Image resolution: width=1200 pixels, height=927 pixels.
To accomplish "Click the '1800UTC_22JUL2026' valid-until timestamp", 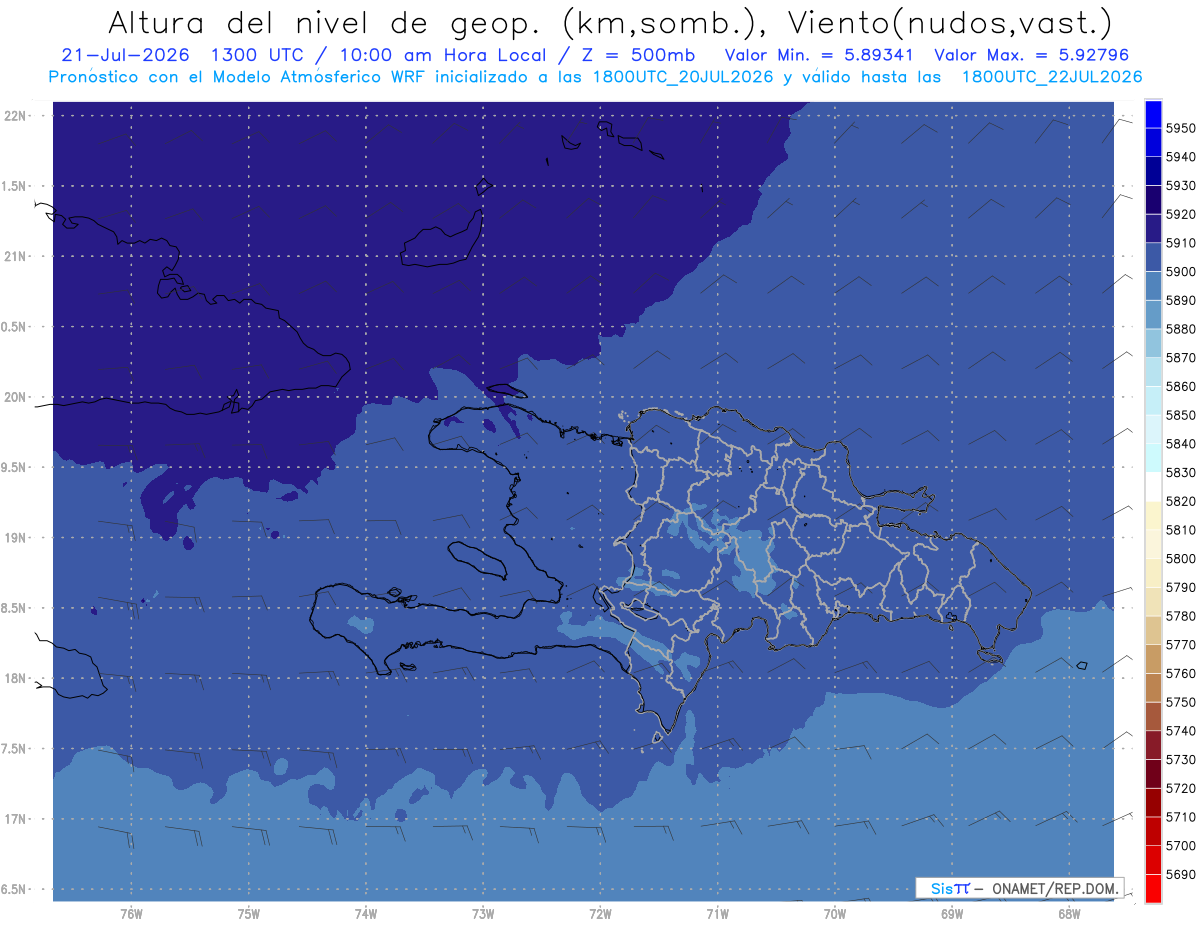I will click(x=1052, y=77).
